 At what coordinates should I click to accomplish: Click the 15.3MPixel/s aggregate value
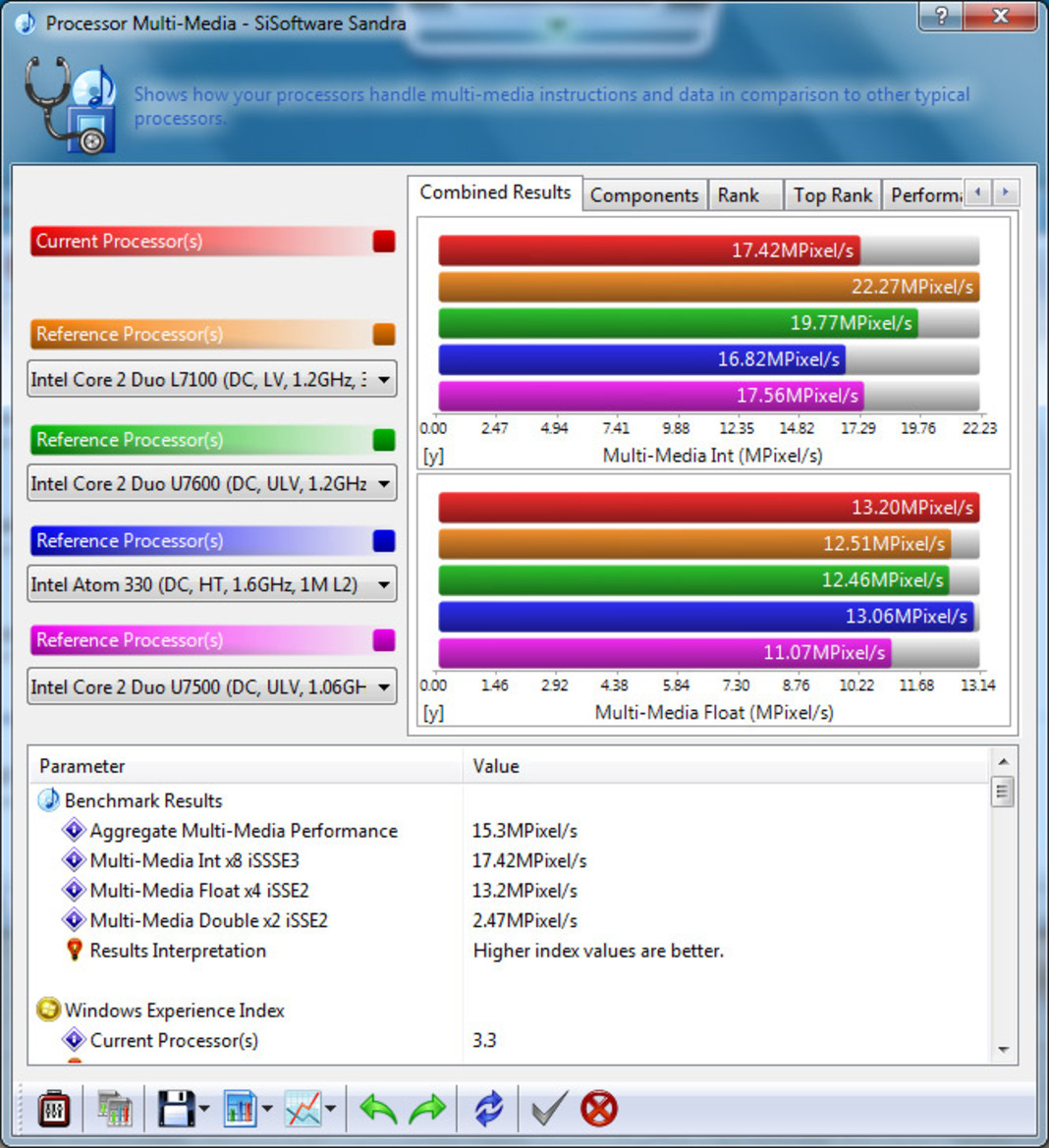524,831
